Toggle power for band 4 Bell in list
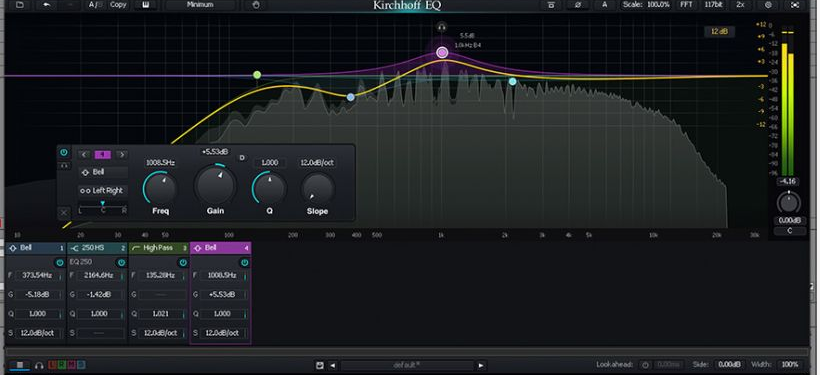Viewport: 820px width, 375px height. coord(244,263)
